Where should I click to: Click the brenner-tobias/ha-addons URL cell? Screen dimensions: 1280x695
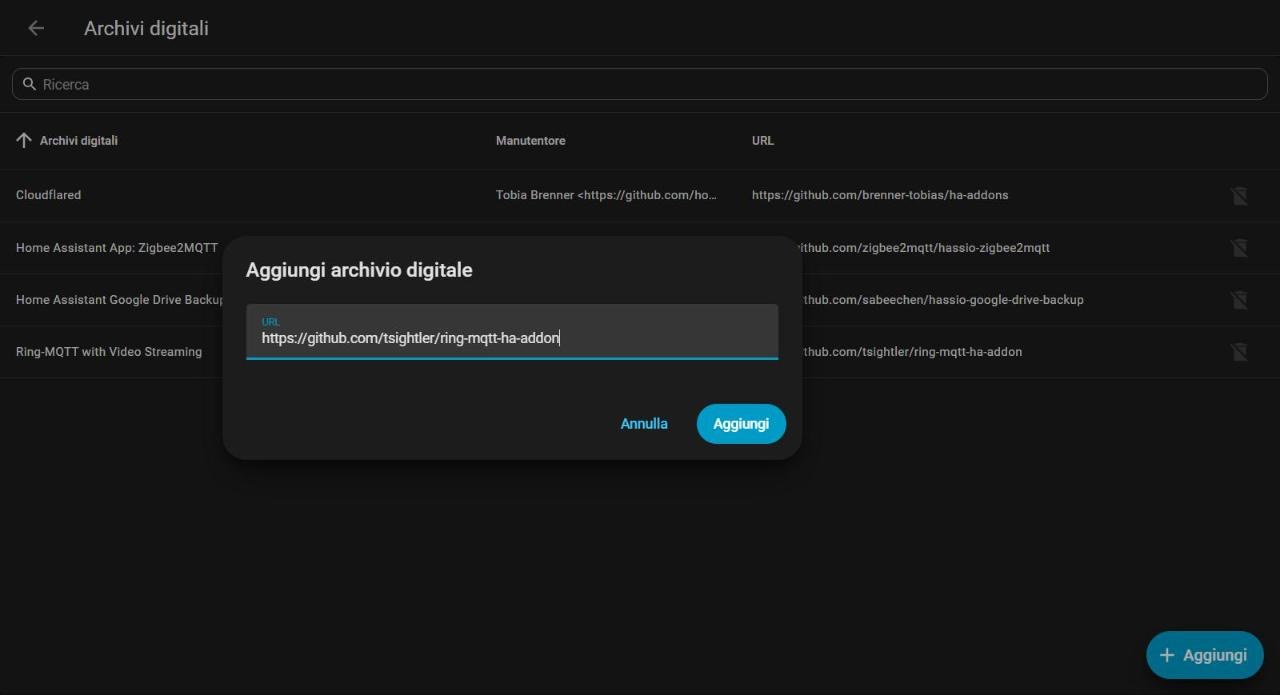tap(880, 195)
